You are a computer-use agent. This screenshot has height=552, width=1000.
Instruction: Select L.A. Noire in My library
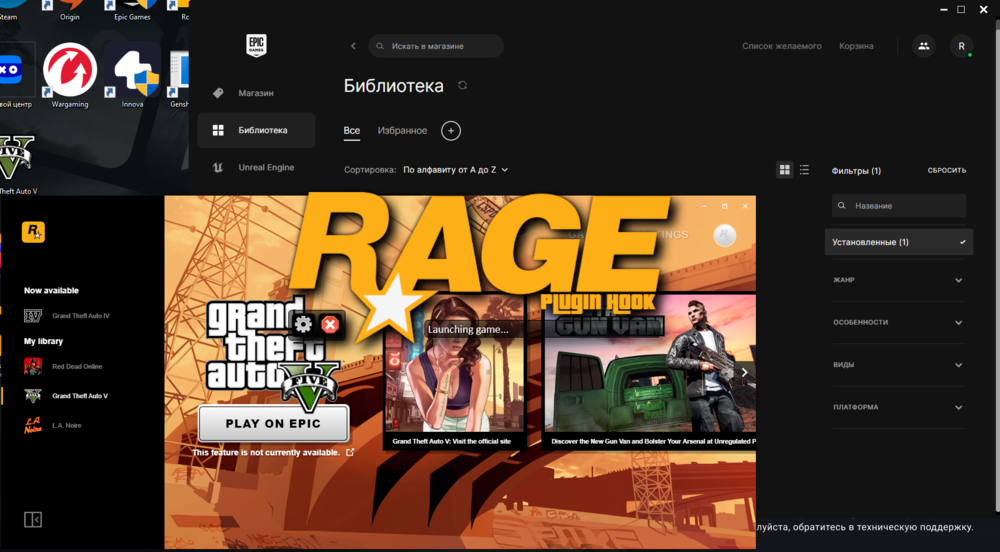coord(53,425)
